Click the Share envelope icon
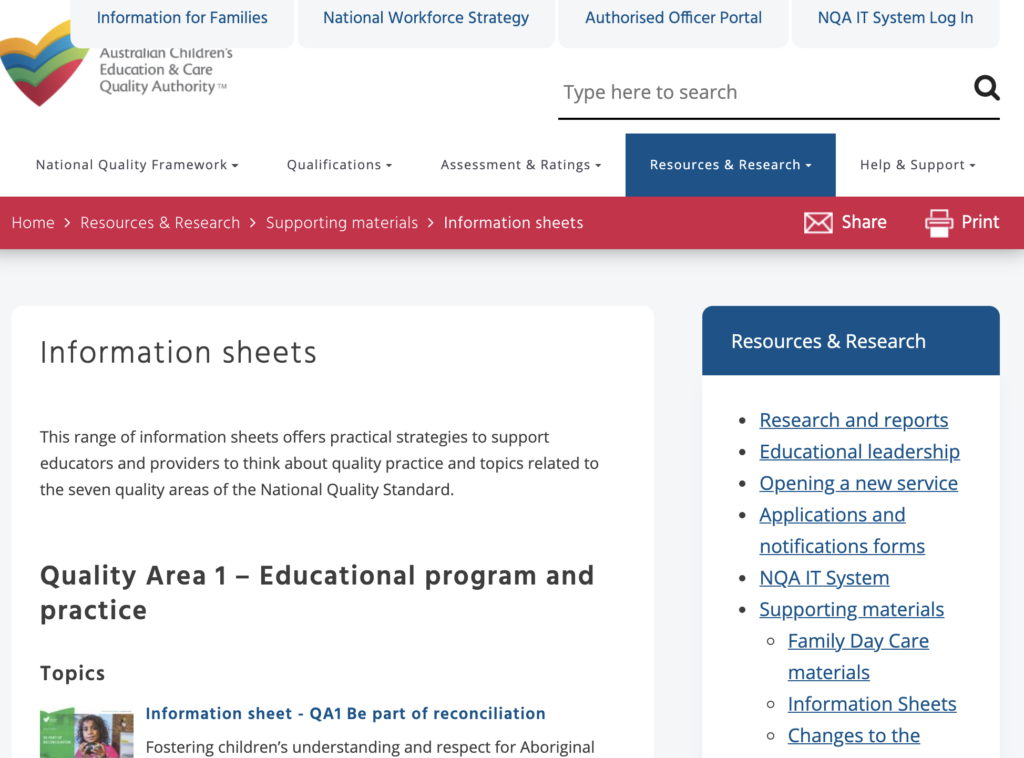This screenshot has width=1024, height=758. click(x=818, y=222)
